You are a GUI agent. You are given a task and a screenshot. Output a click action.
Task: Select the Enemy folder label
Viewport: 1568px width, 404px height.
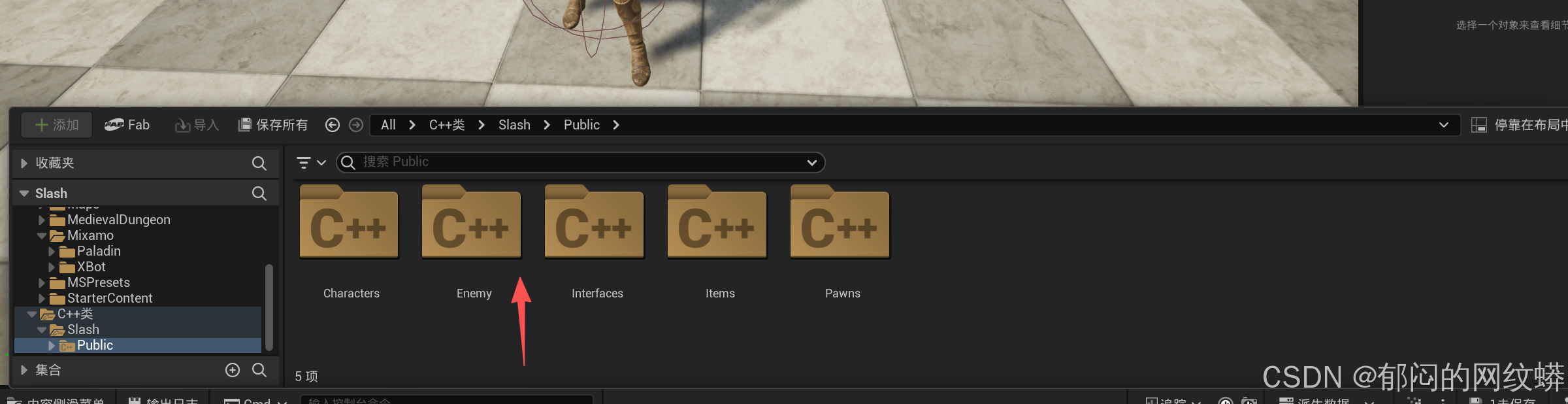(x=474, y=294)
